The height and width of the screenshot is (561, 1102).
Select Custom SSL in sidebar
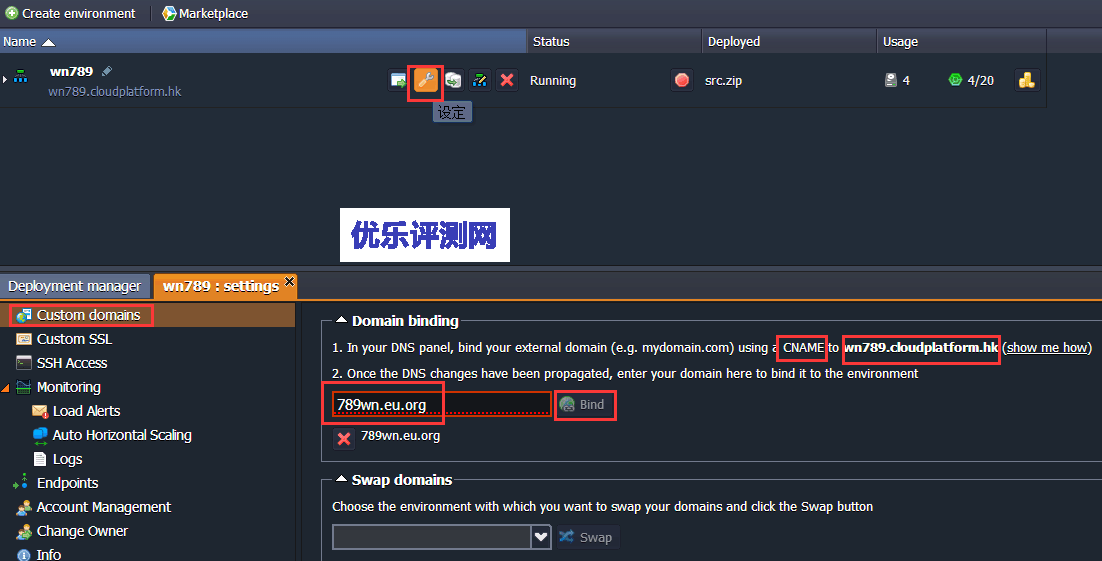74,339
